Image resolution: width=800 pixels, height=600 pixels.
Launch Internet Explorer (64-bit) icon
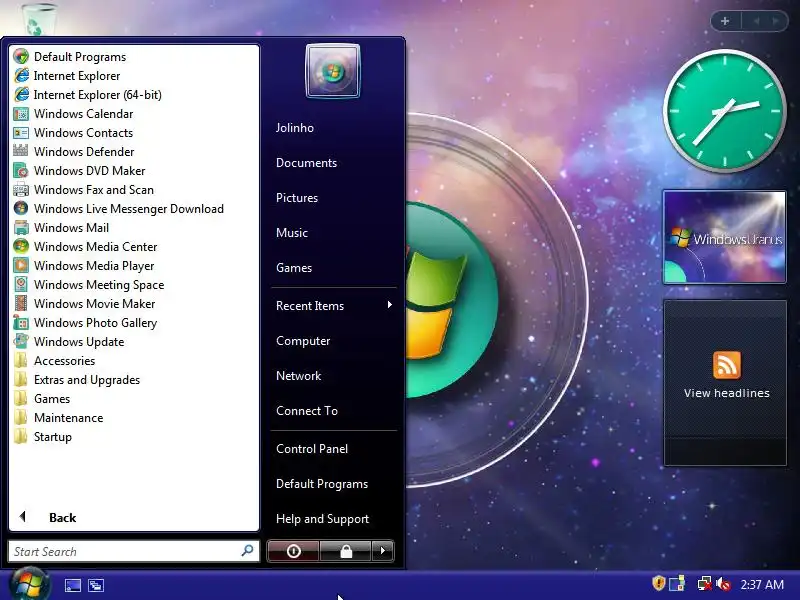tap(21, 94)
